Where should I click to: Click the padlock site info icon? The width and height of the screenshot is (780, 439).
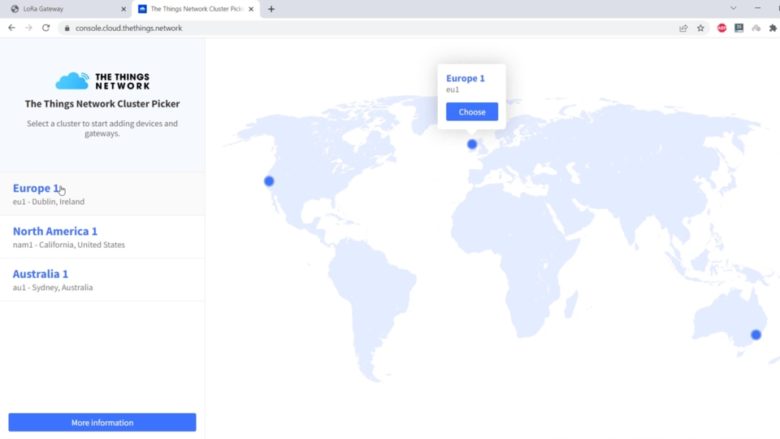67,28
